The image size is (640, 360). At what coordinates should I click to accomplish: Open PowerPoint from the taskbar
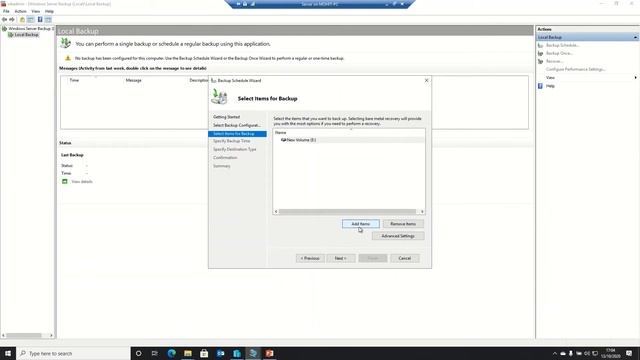point(269,353)
